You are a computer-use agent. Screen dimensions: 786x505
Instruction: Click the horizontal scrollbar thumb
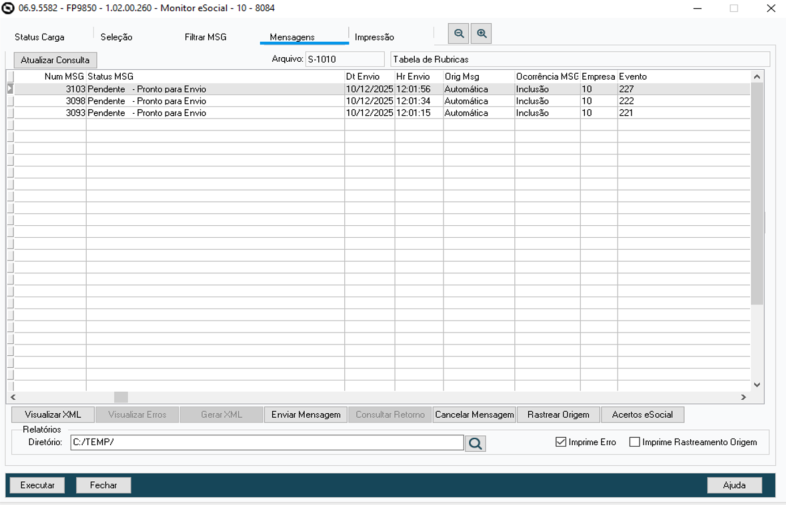pyautogui.click(x=121, y=397)
